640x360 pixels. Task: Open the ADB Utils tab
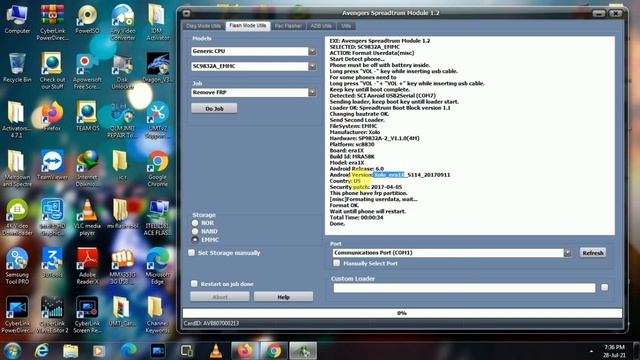coord(321,26)
